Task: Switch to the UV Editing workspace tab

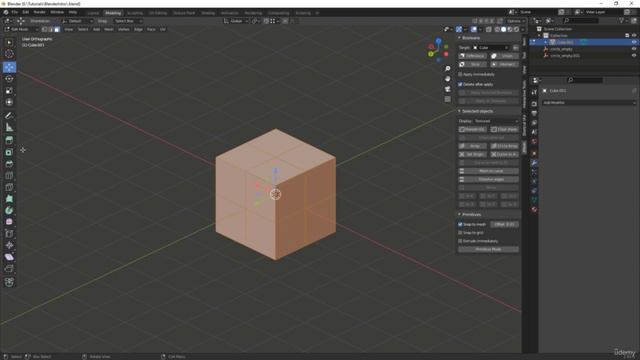Action: click(158, 13)
